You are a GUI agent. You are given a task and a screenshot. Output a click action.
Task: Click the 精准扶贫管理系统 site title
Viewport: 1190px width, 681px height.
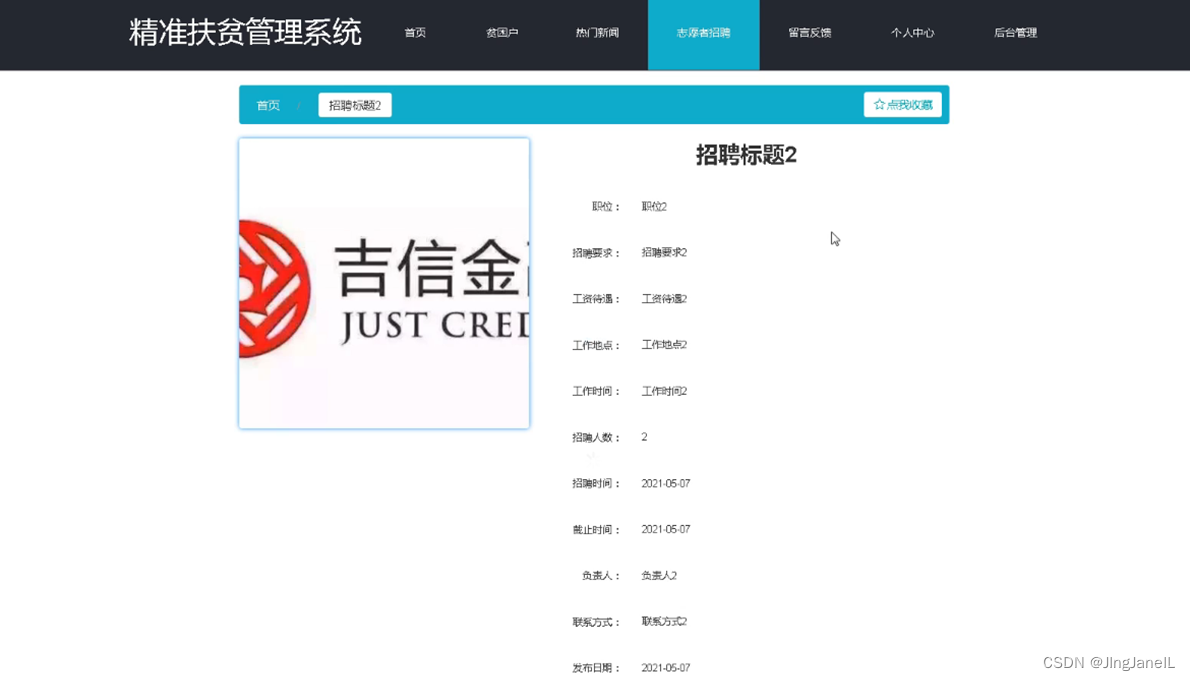(x=245, y=33)
